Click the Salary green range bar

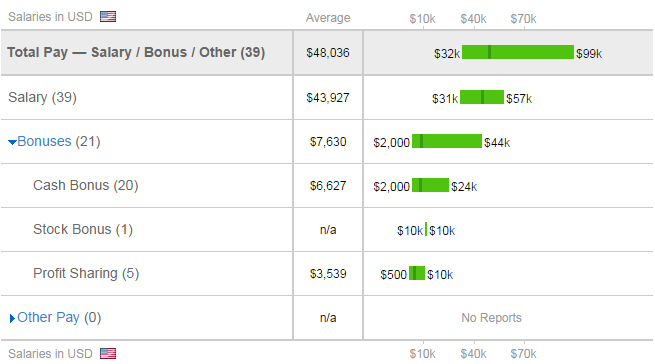point(482,97)
